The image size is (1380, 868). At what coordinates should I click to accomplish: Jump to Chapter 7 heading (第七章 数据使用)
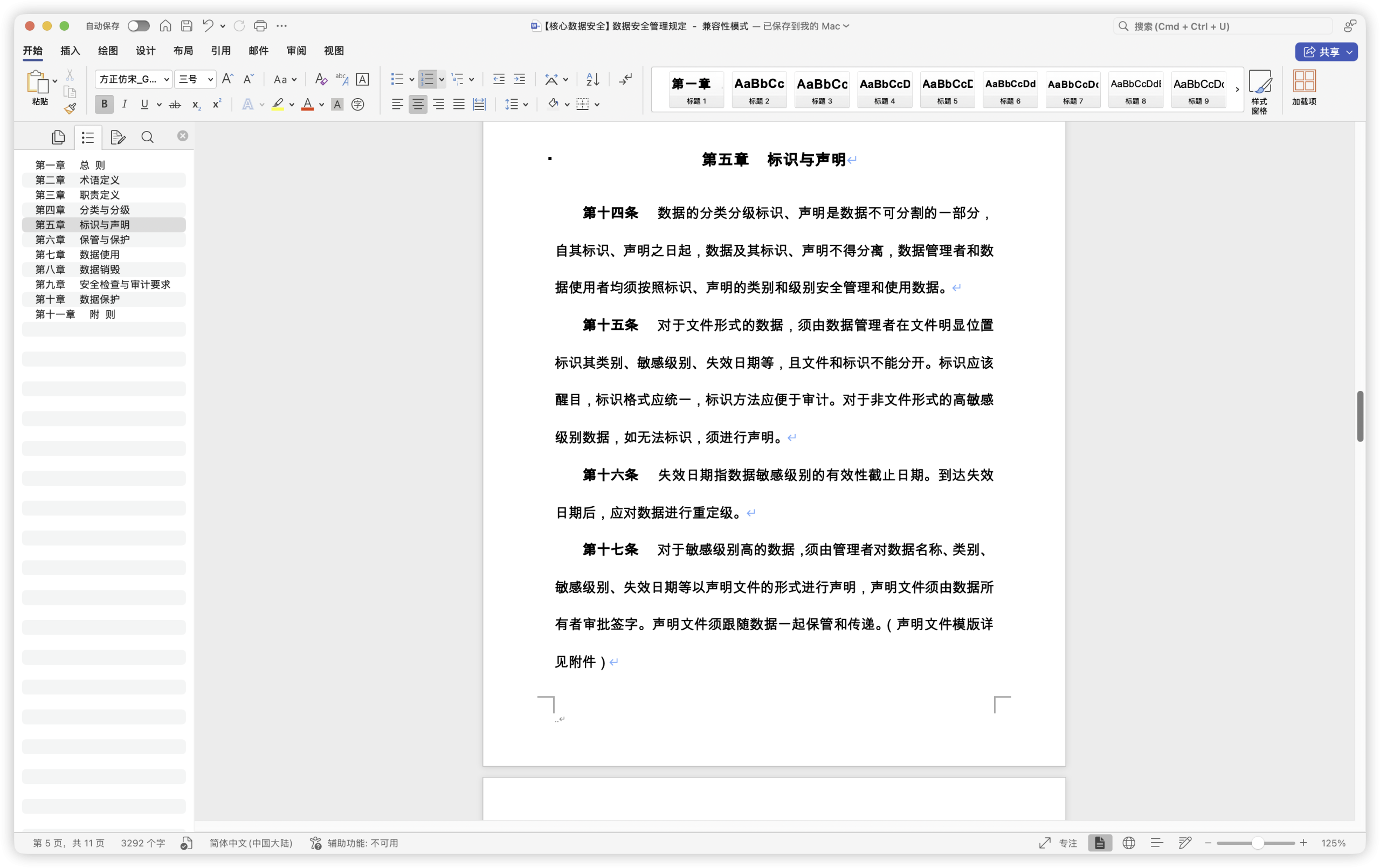78,254
